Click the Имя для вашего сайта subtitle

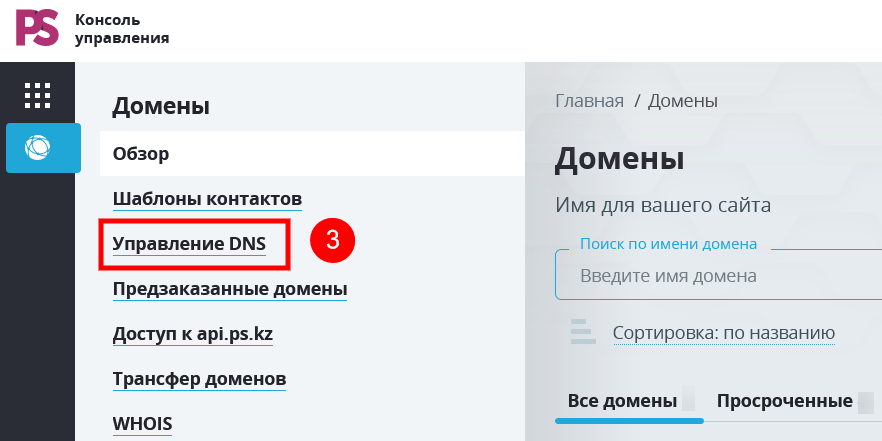point(663,205)
